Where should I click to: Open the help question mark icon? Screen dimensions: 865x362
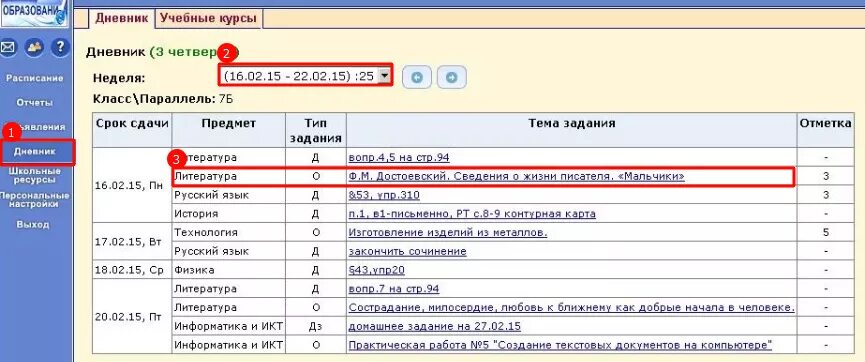[60, 47]
